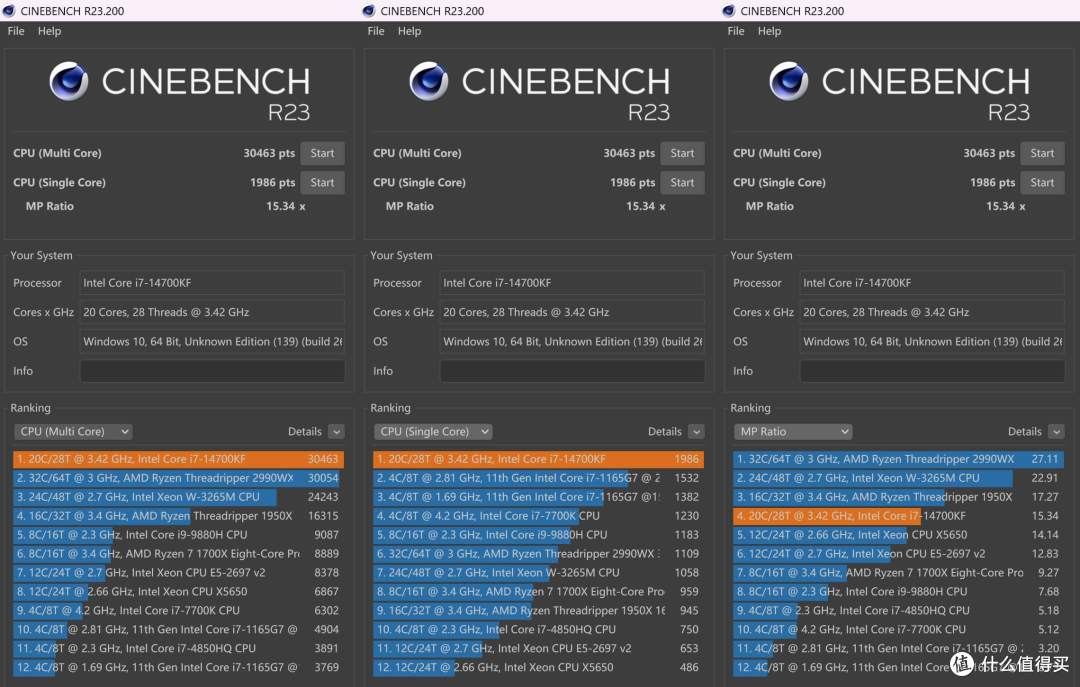Expand Details arrow in right window ranking
This screenshot has width=1080, height=687.
pyautogui.click(x=1056, y=431)
